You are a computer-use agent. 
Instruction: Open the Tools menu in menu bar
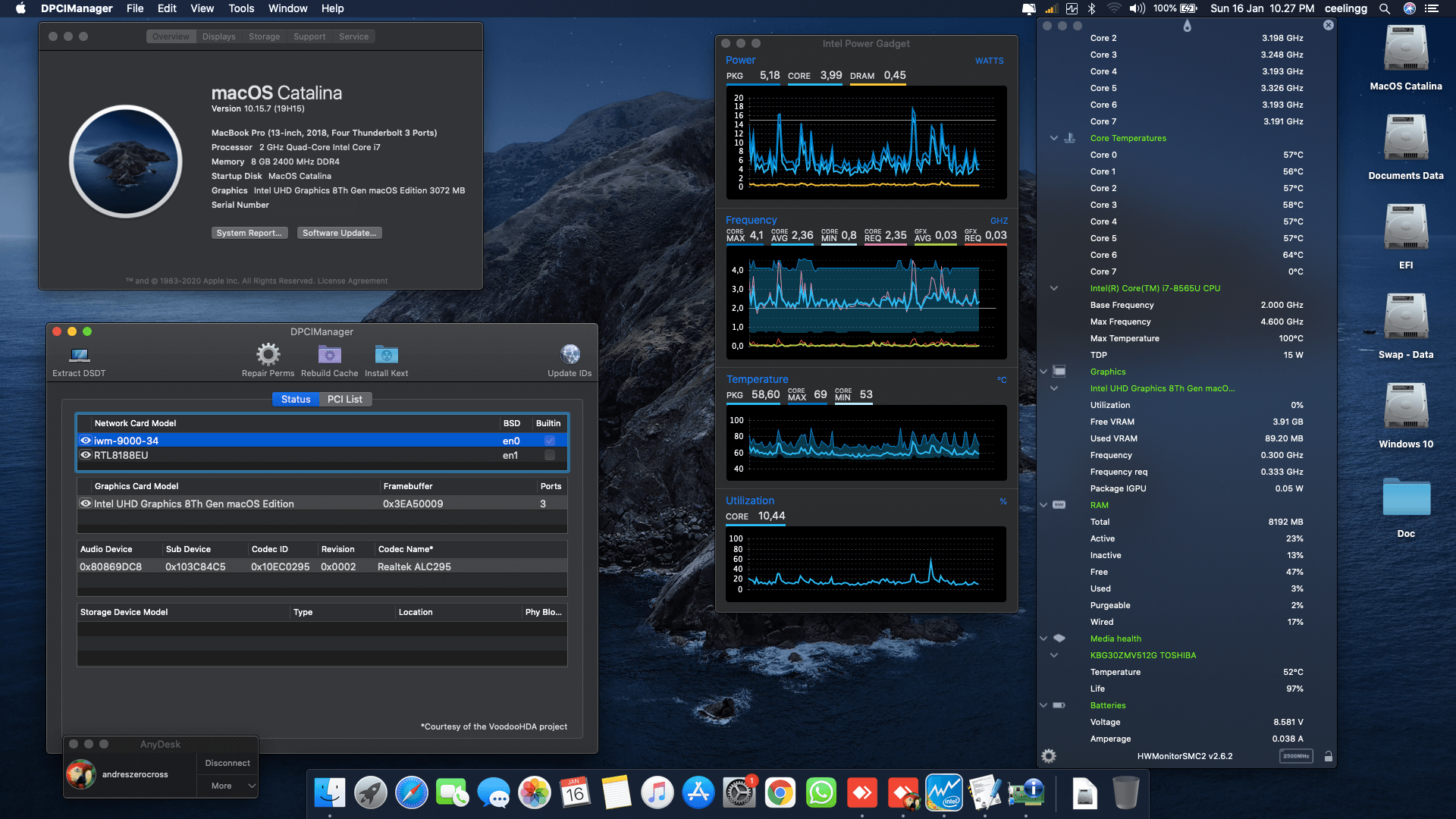click(241, 8)
